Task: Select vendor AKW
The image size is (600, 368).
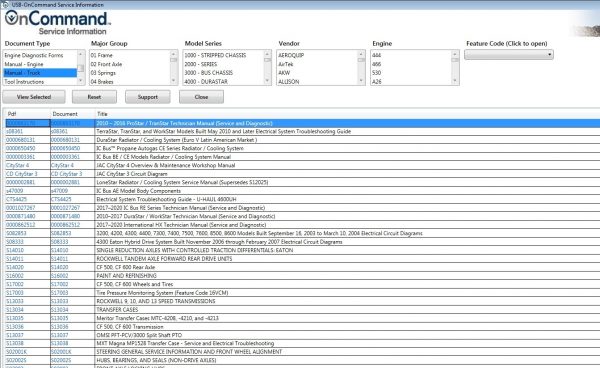Action: tap(284, 73)
